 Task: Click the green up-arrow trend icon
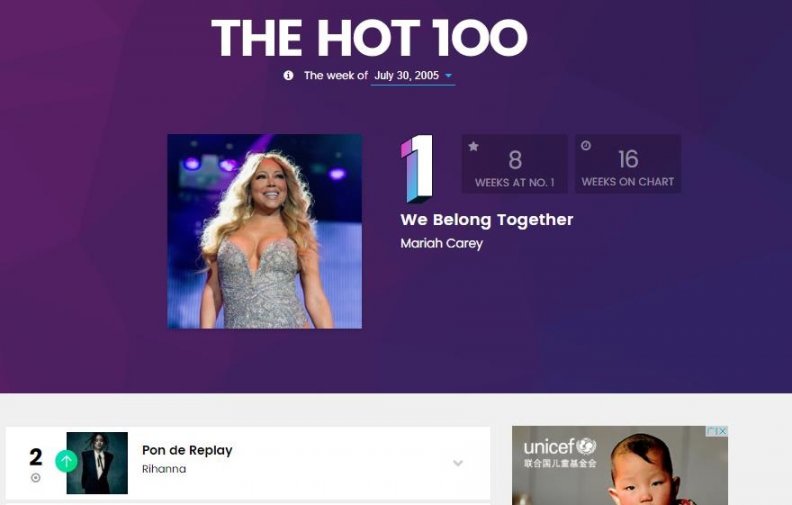[66, 461]
